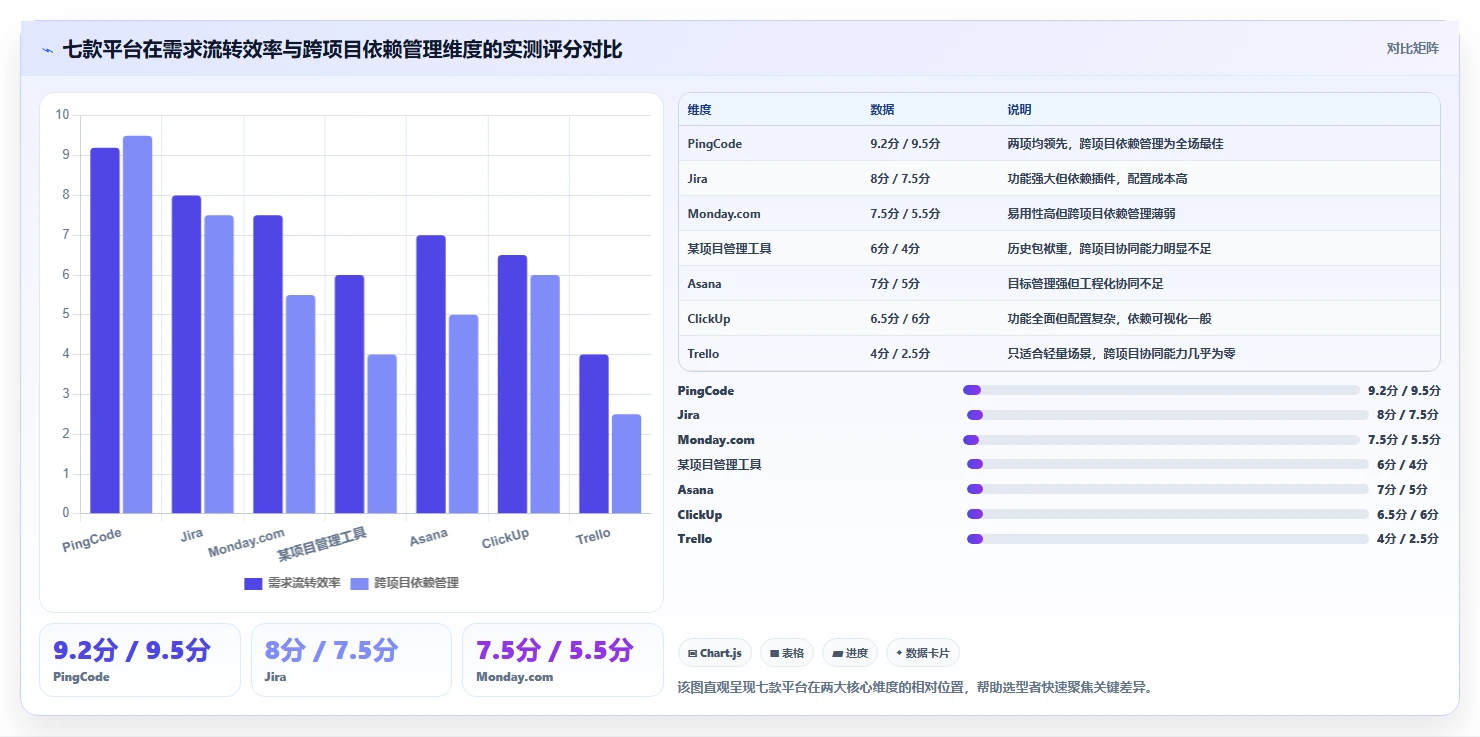This screenshot has width=1480, height=737.
Task: Select Trello's dark bar in chart
Action: pyautogui.click(x=594, y=435)
